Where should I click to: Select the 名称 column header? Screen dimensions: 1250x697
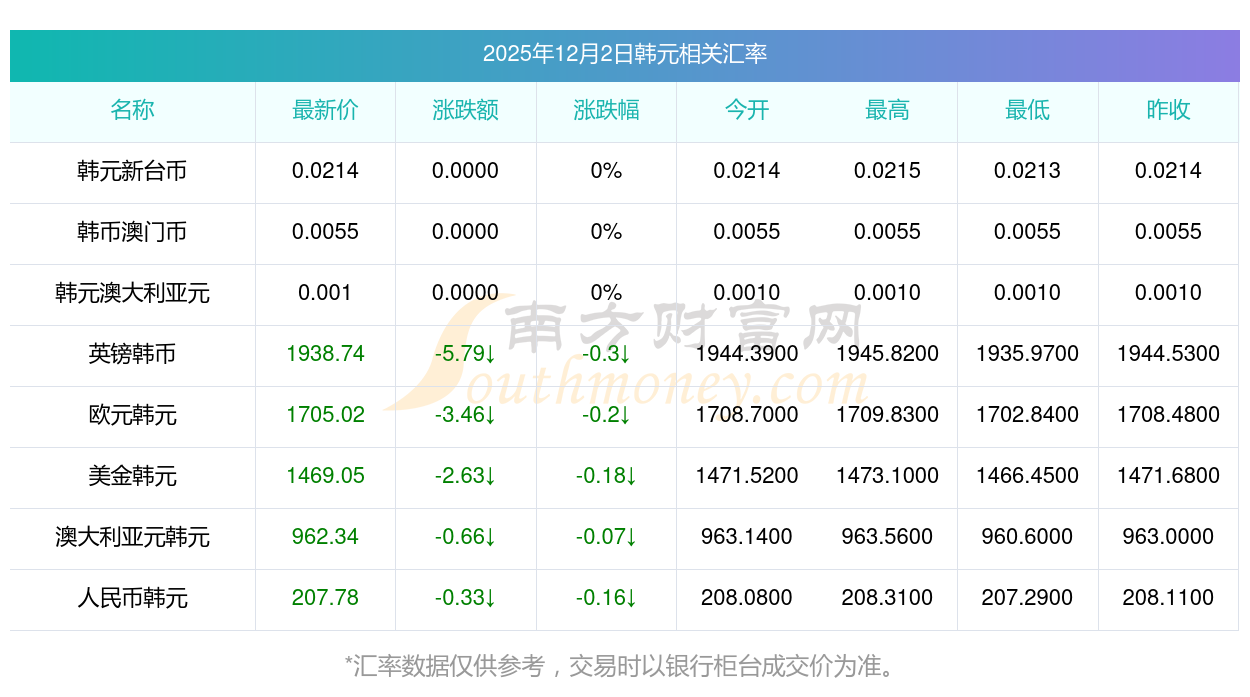[133, 110]
